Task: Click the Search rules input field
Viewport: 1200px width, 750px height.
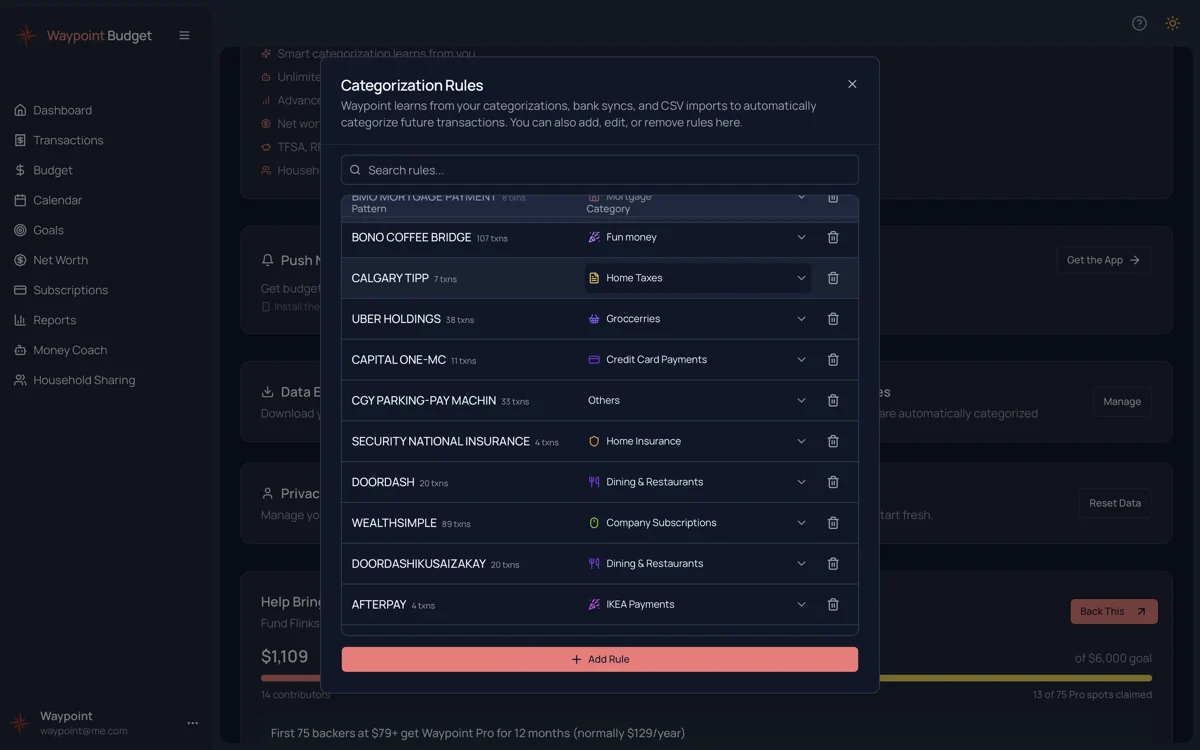Action: (x=600, y=170)
